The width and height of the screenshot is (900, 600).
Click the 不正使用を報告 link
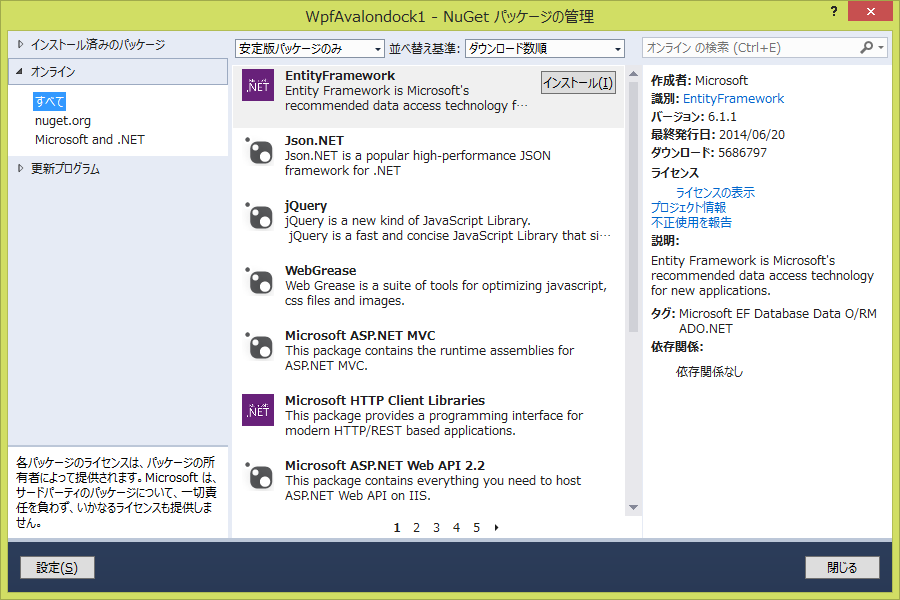[691, 222]
